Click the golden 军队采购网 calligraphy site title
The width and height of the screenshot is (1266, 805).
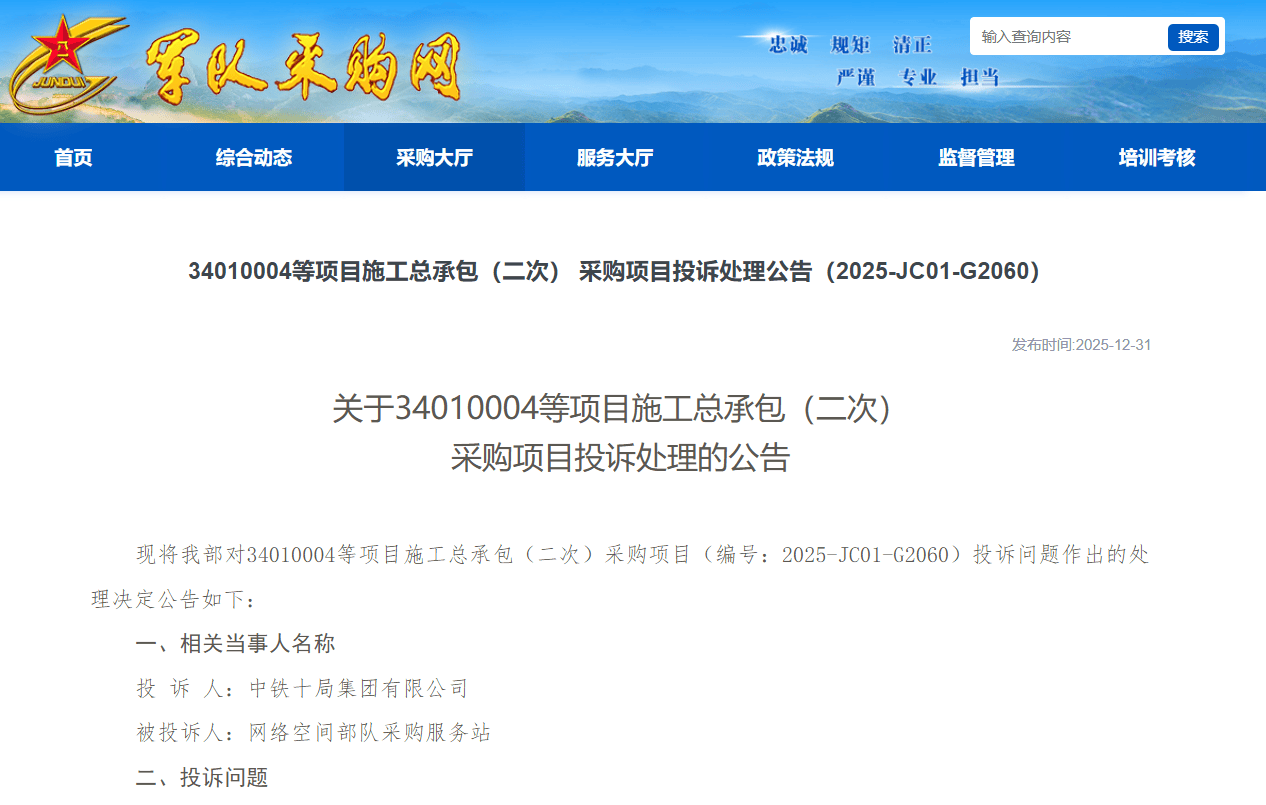[303, 66]
